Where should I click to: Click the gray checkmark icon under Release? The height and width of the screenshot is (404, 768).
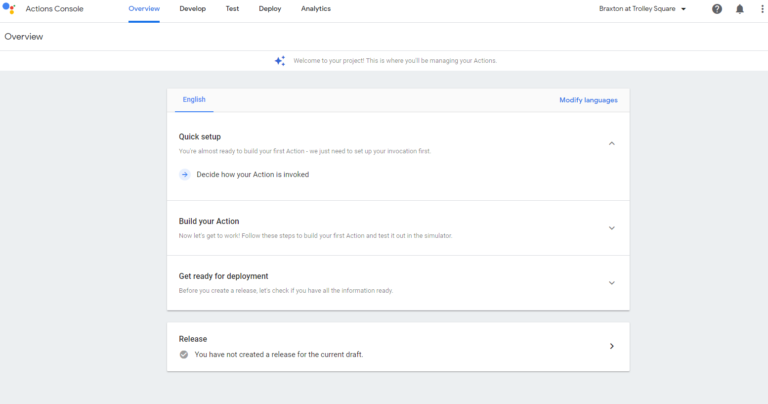coord(184,355)
